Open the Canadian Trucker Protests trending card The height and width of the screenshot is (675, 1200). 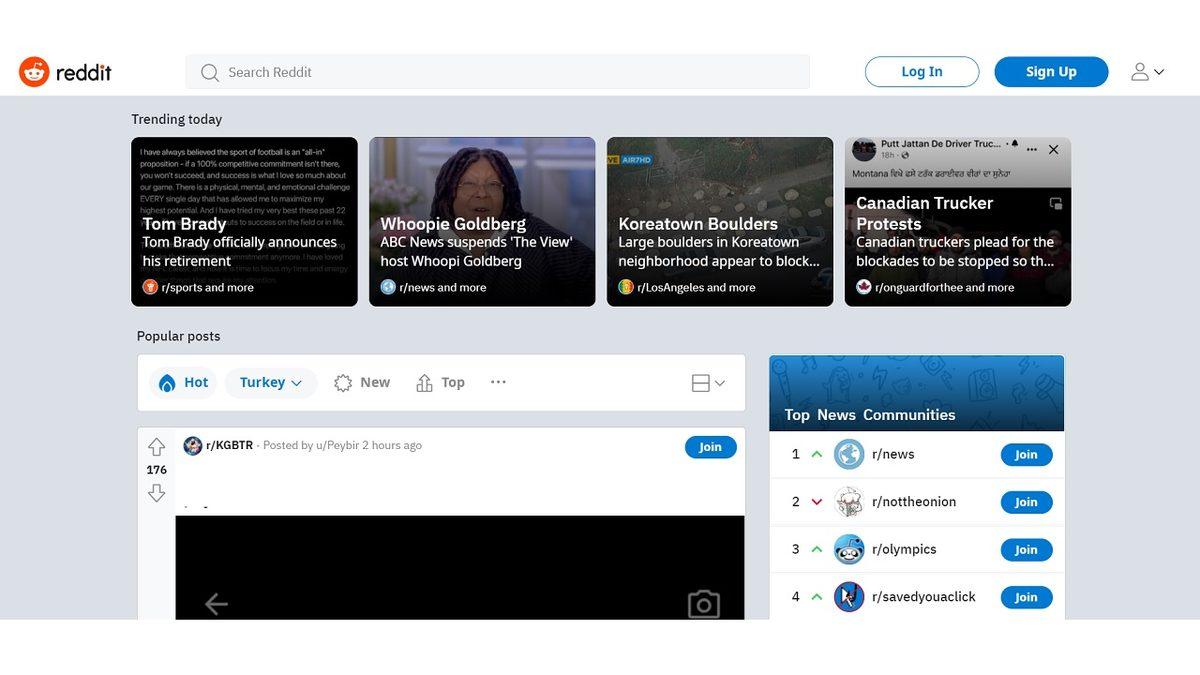click(957, 221)
